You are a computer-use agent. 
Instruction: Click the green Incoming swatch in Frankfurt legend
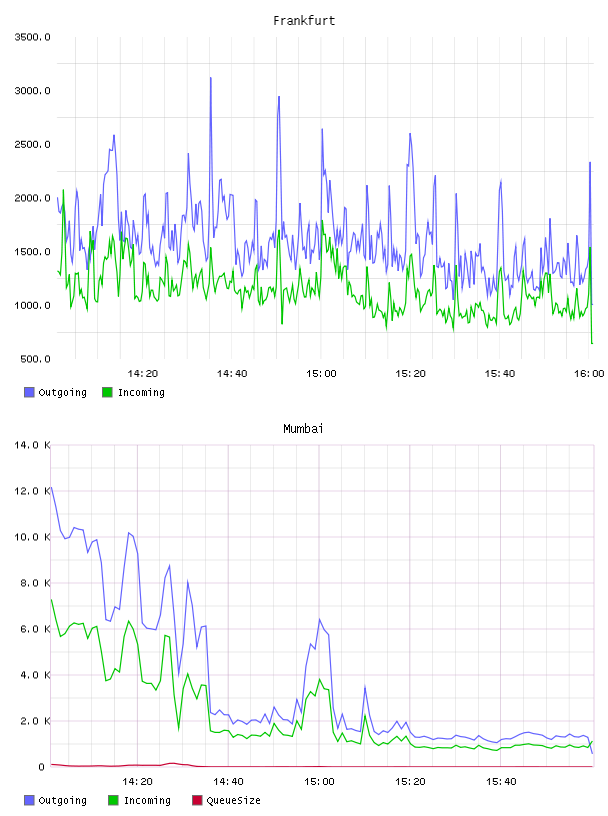click(107, 392)
